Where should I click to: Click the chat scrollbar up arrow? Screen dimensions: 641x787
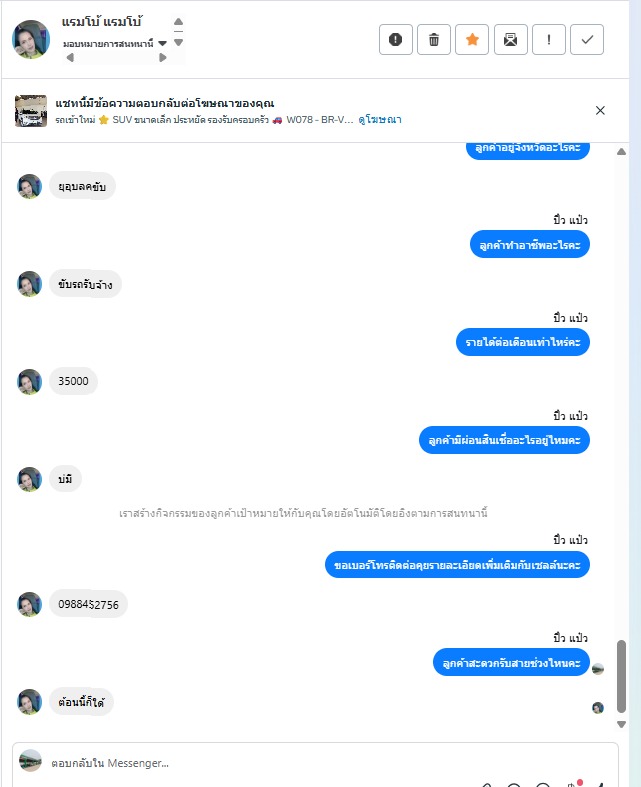click(x=621, y=152)
